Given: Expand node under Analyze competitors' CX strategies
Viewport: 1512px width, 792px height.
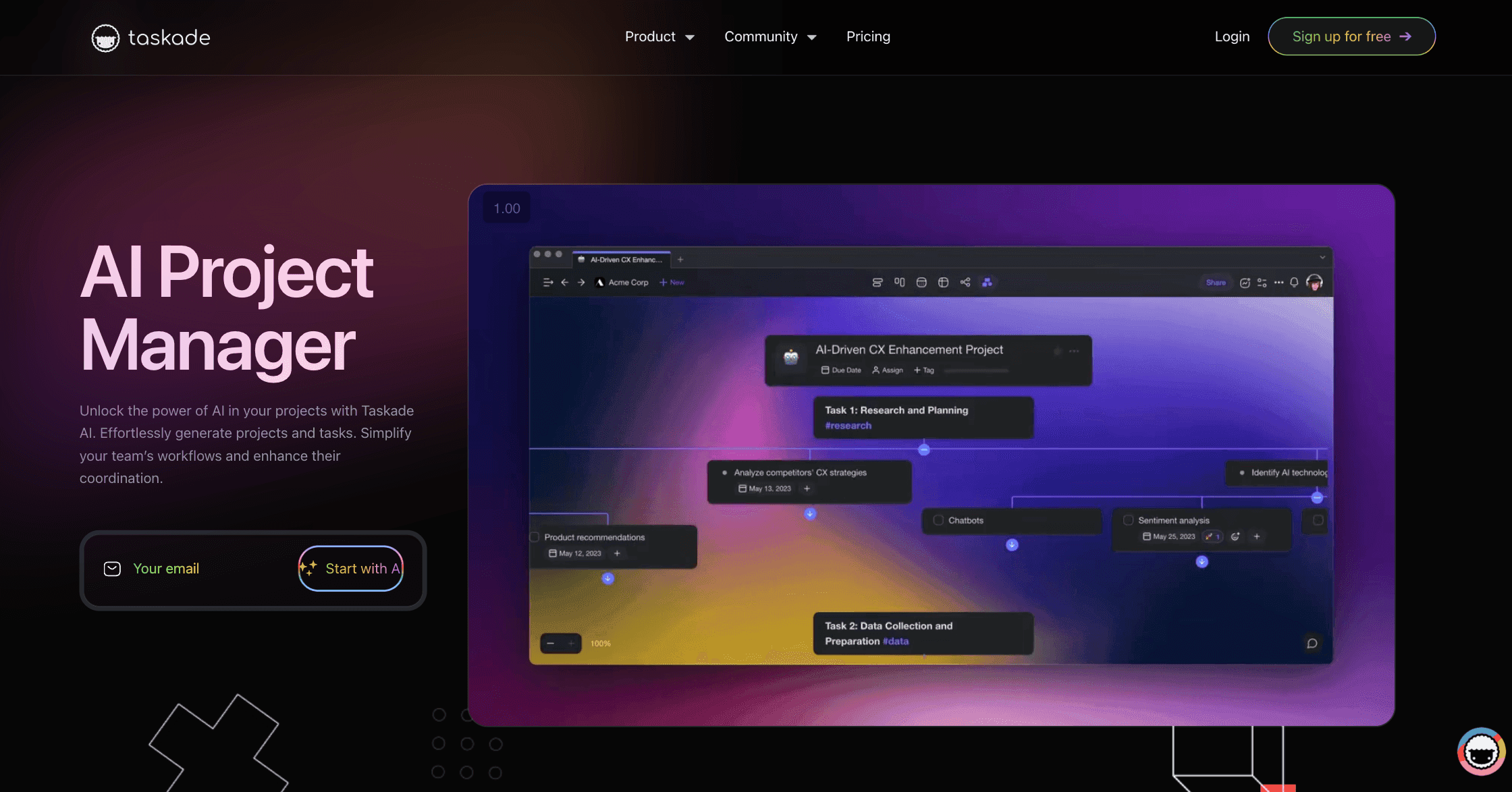Looking at the screenshot, I should pos(810,514).
